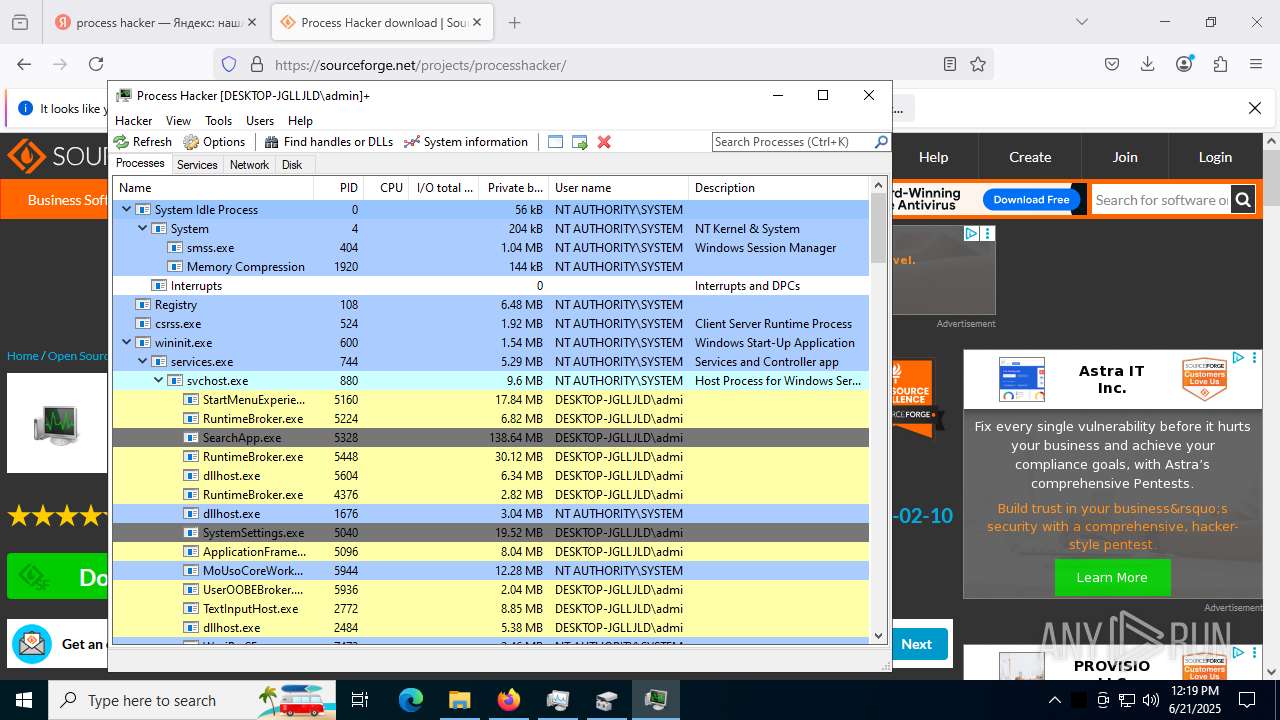Click the red X terminate icon in the toolbar
Image resolution: width=1280 pixels, height=720 pixels.
(x=604, y=142)
